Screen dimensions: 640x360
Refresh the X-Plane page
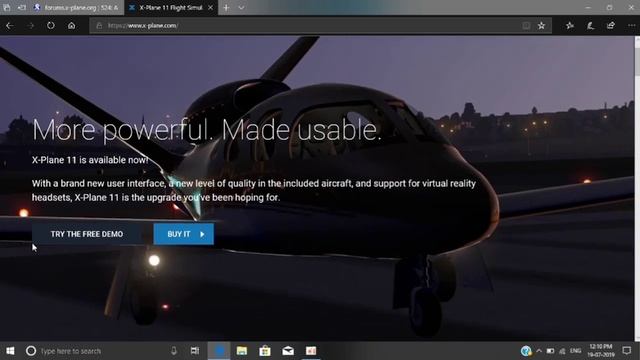click(x=51, y=25)
